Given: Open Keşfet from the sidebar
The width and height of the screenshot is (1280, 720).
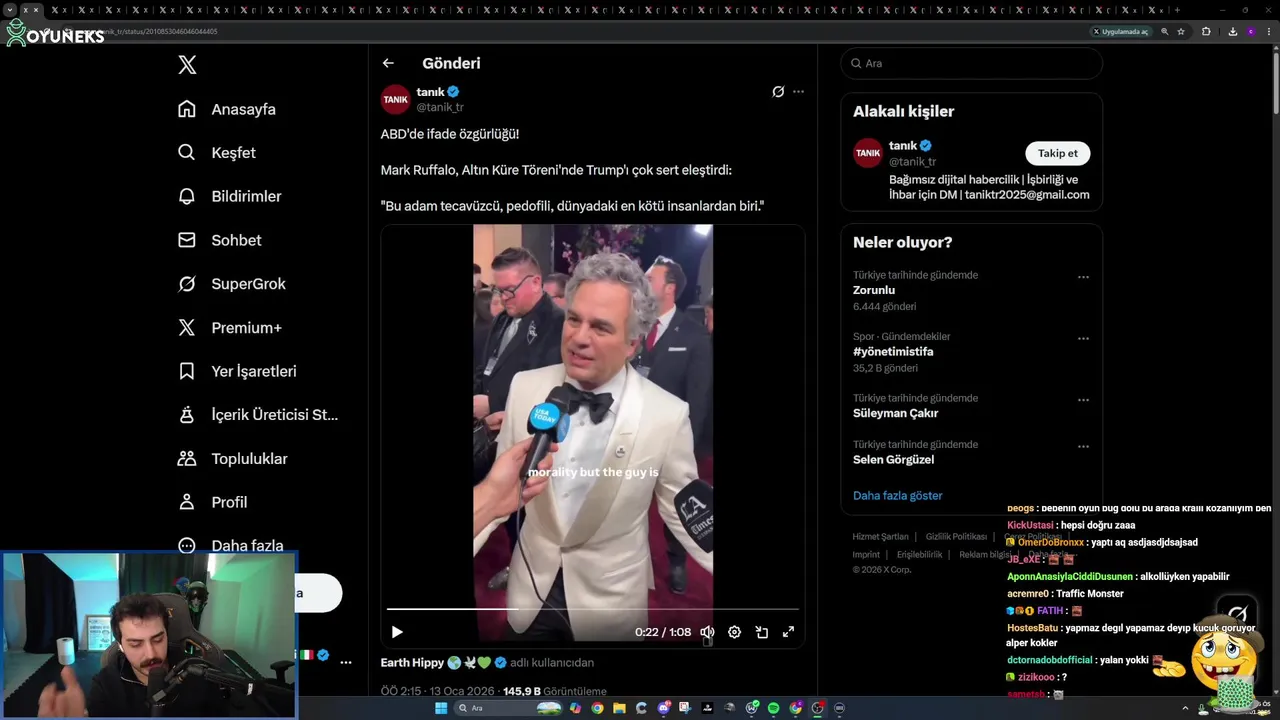Looking at the screenshot, I should point(217,153).
